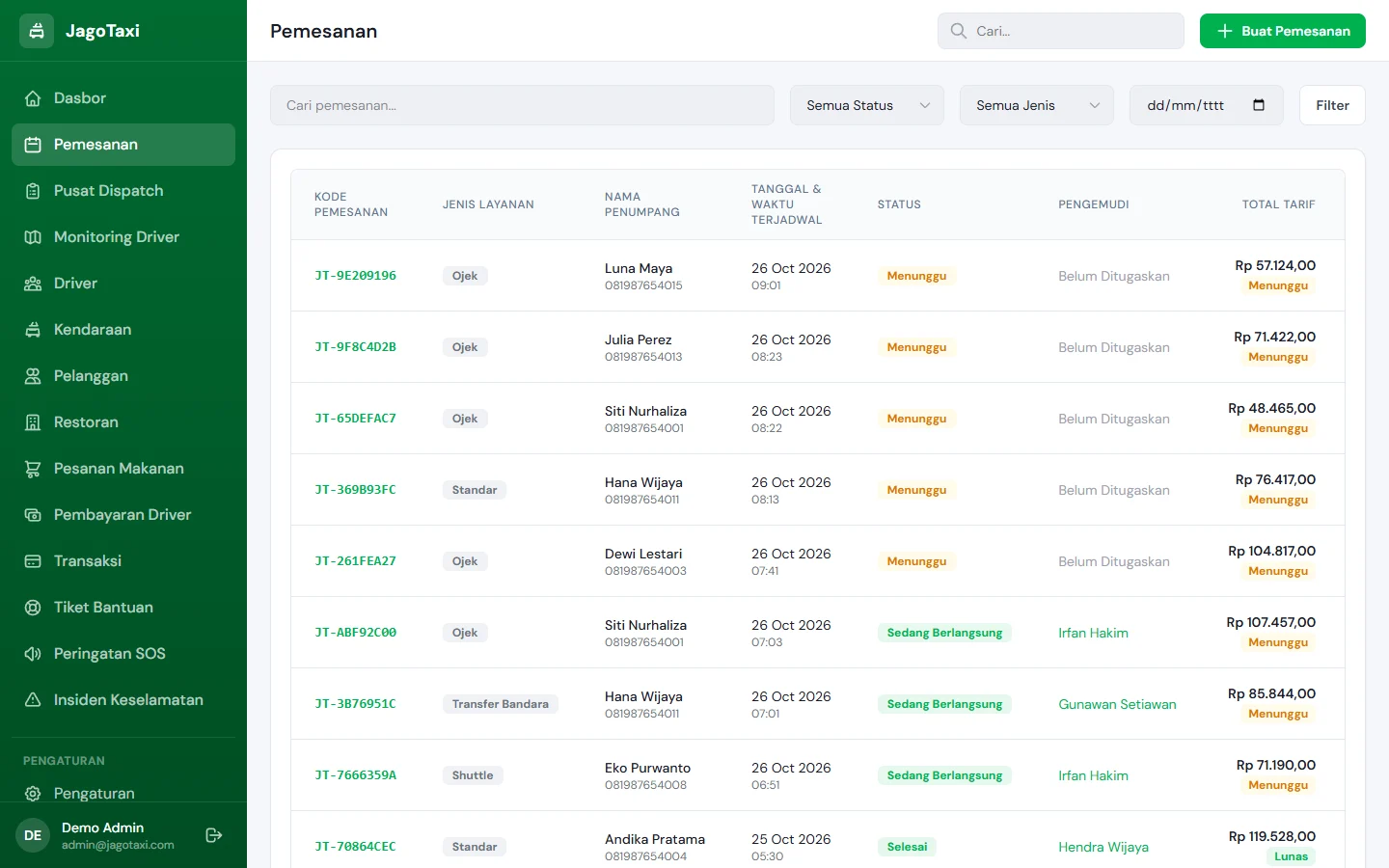Click Irfan Hakim in JT-7666359A row

[x=1093, y=775]
